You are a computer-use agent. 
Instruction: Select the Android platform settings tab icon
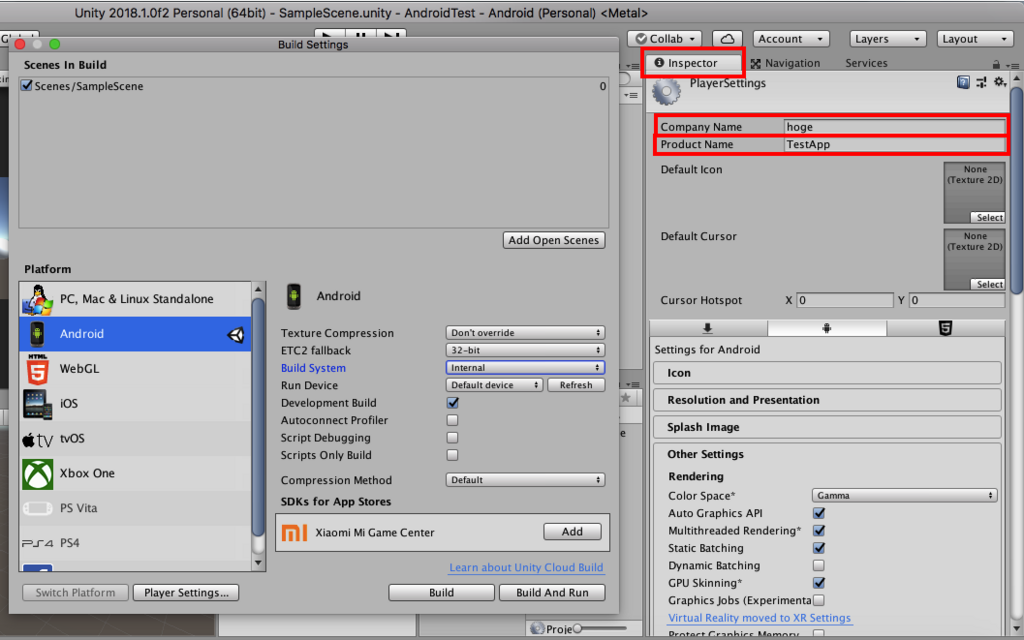point(827,328)
